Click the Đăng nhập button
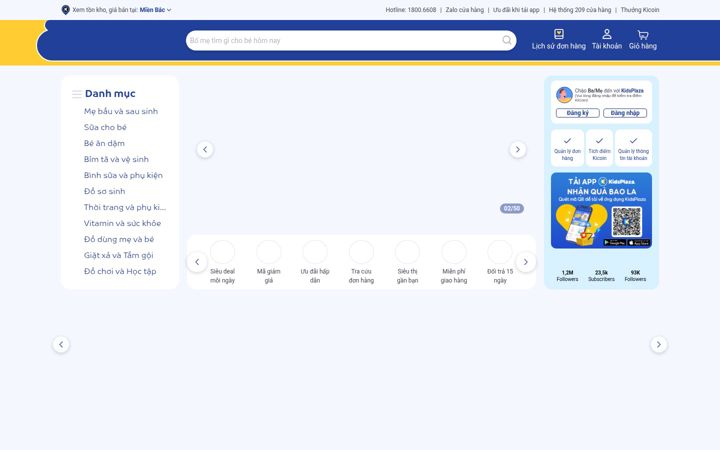 625,113
